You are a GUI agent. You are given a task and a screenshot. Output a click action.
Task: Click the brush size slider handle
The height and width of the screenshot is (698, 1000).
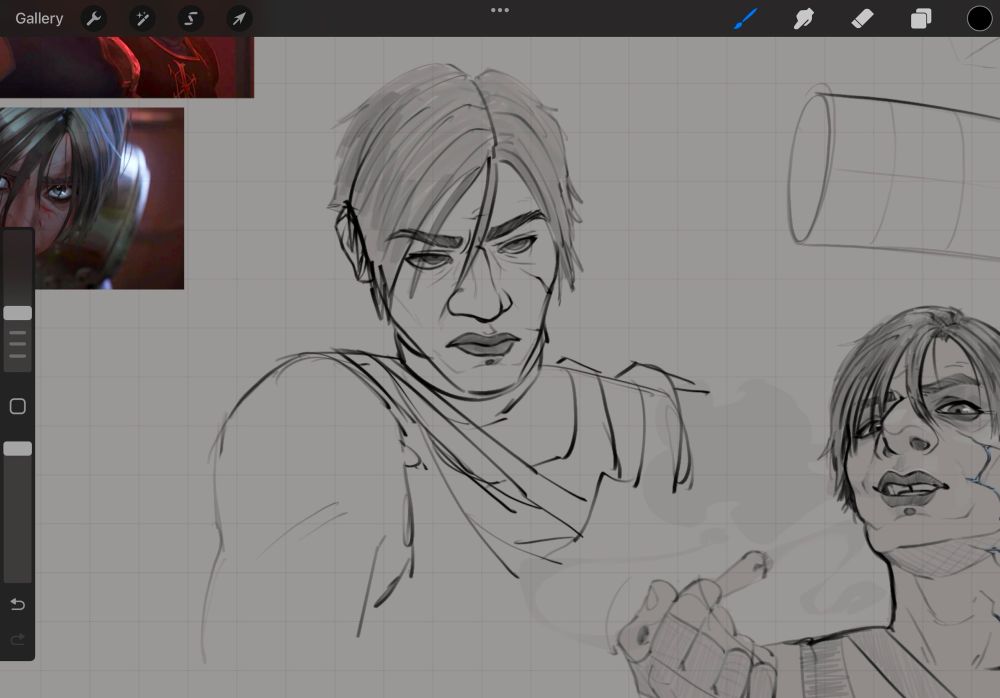tap(17, 313)
